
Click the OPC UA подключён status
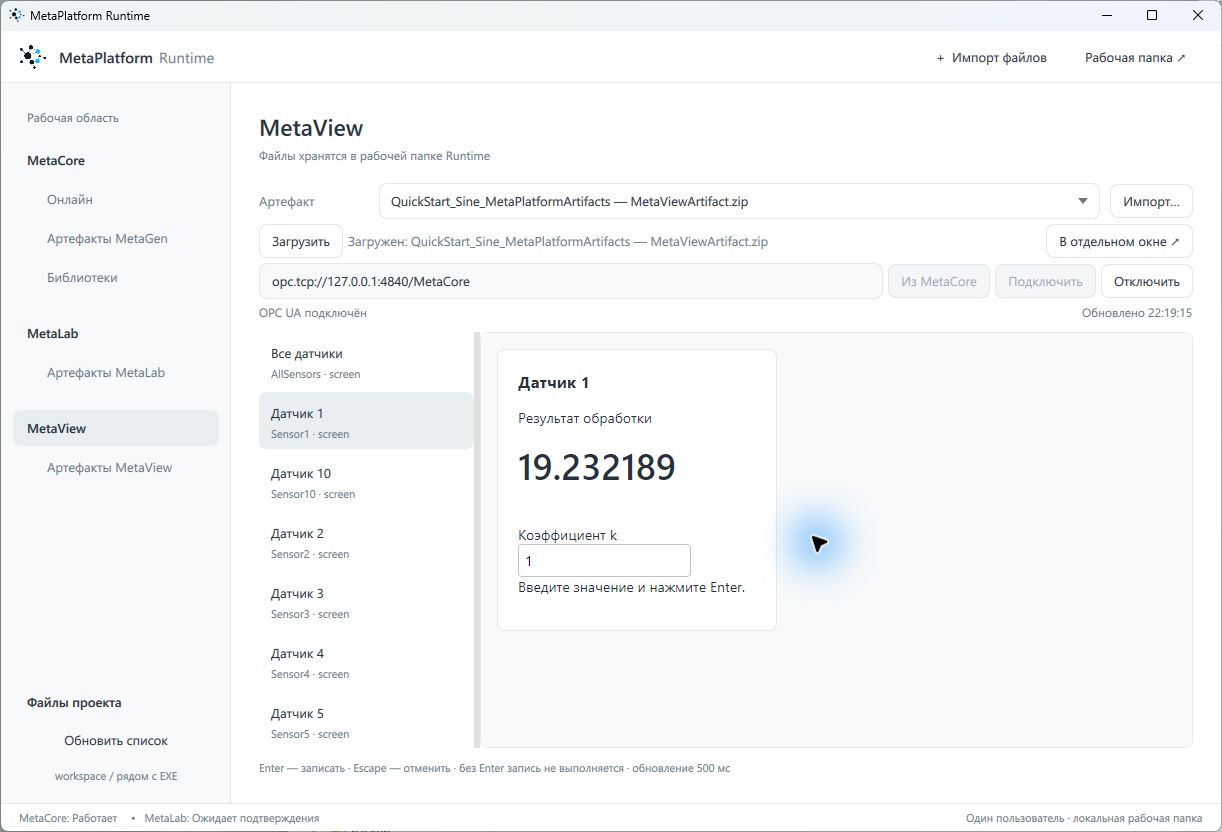coord(313,313)
